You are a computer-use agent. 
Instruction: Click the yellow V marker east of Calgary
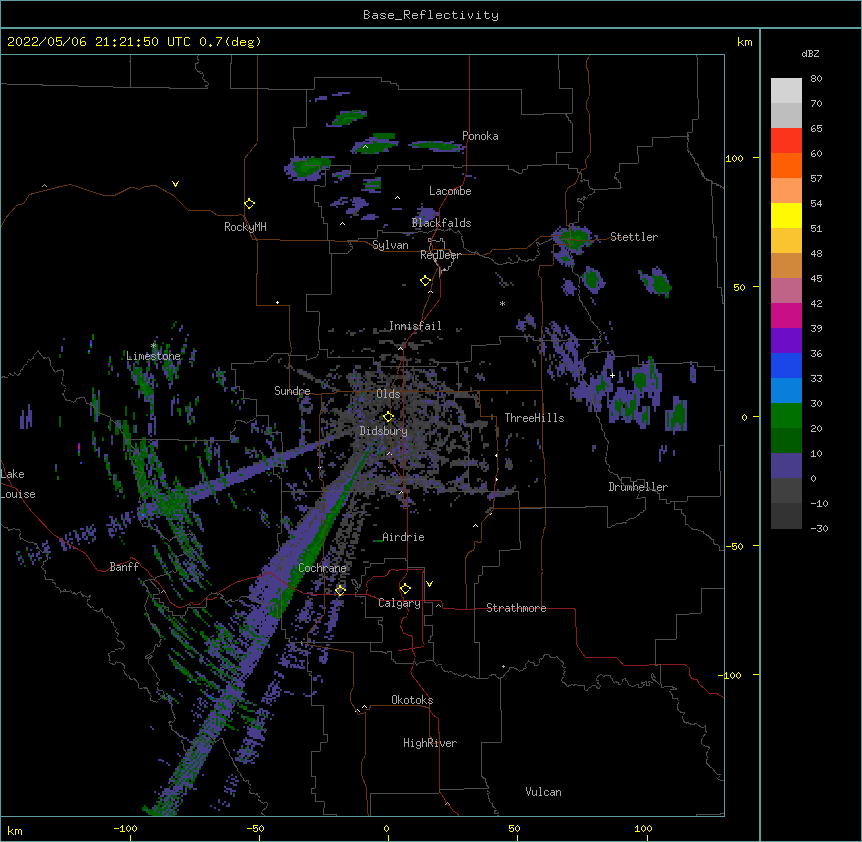[429, 584]
